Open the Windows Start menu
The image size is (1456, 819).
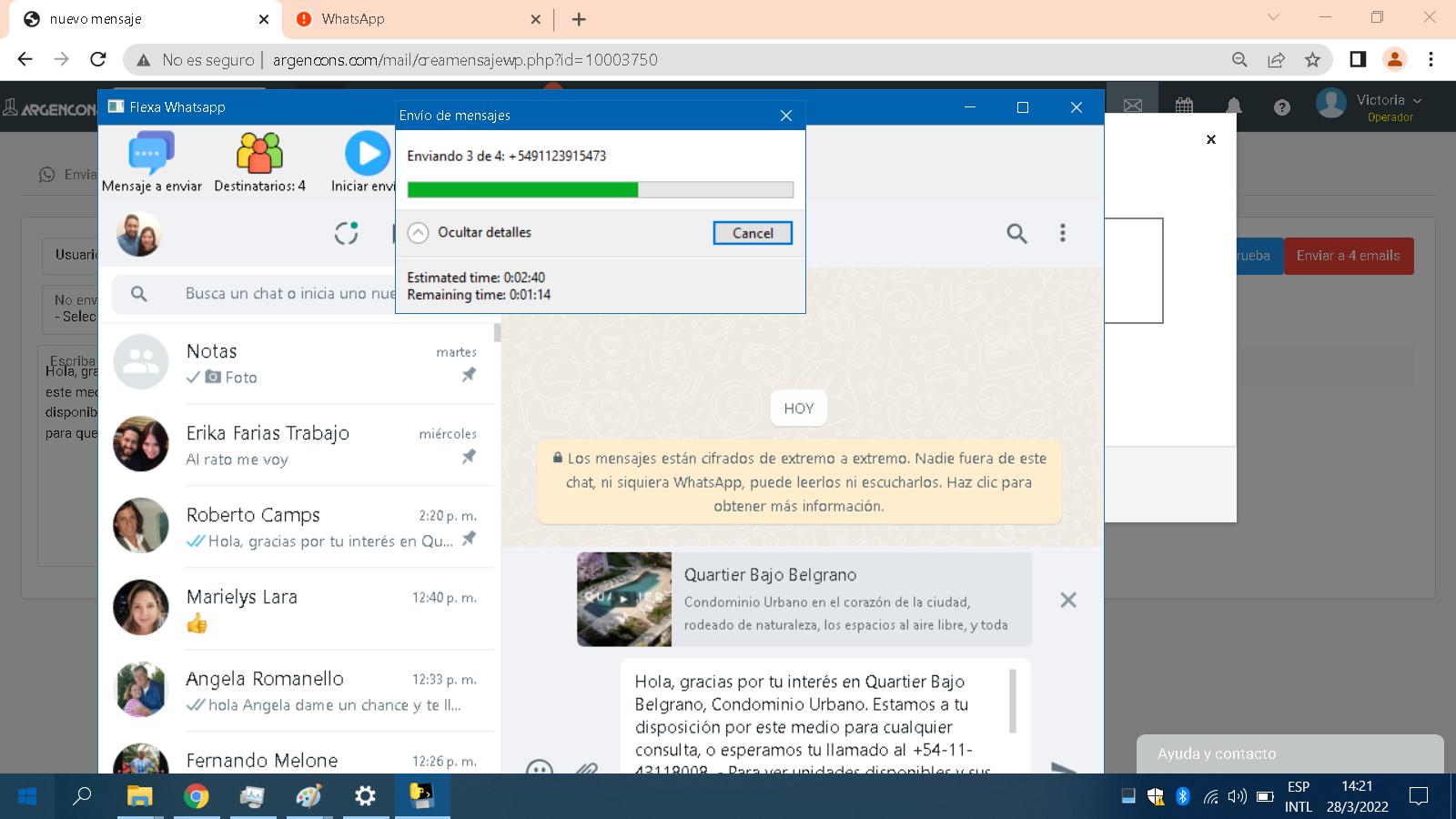[27, 796]
